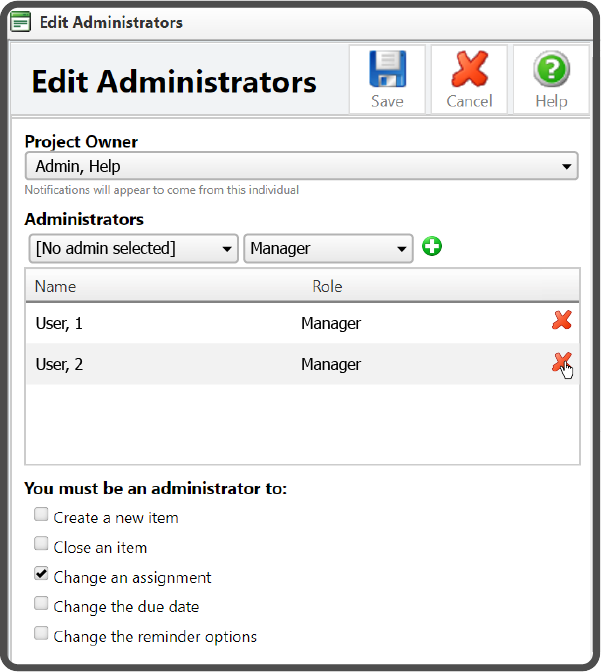Click the Role column header
This screenshot has height=672, width=601.
(327, 286)
